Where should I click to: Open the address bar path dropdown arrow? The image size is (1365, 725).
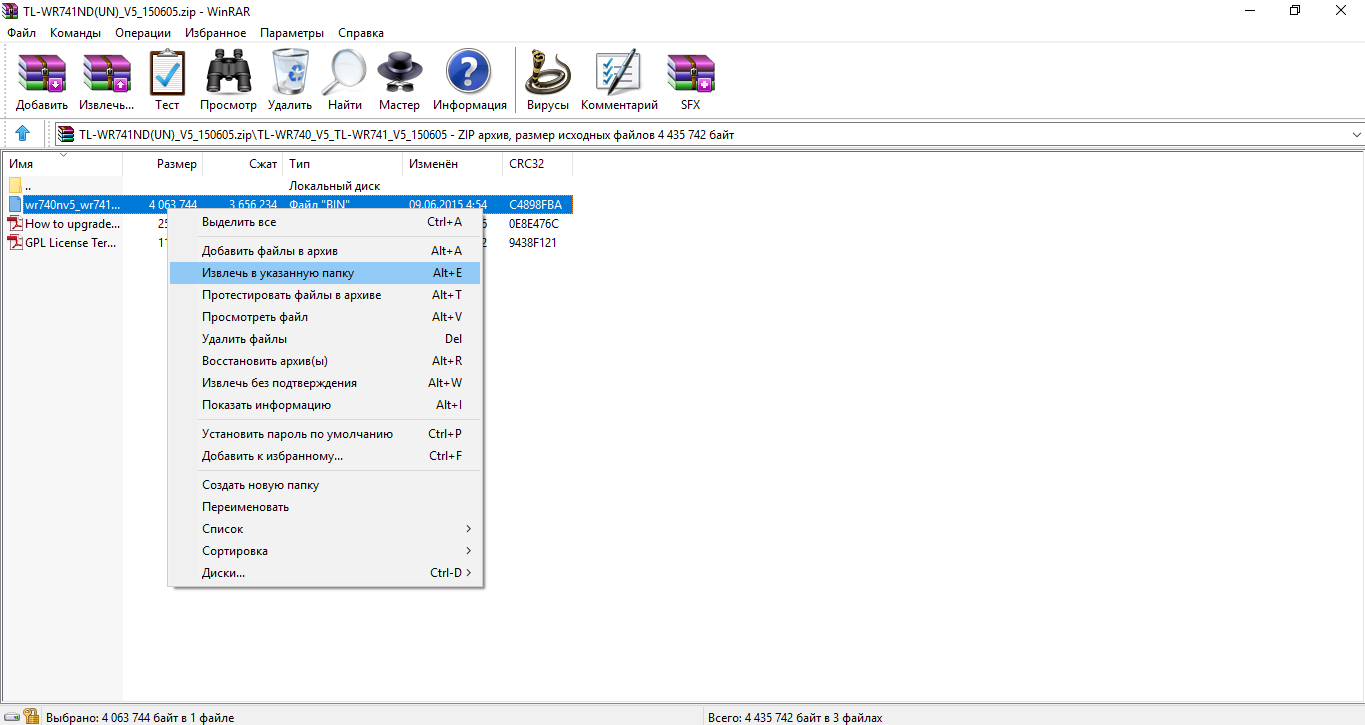(x=1356, y=134)
